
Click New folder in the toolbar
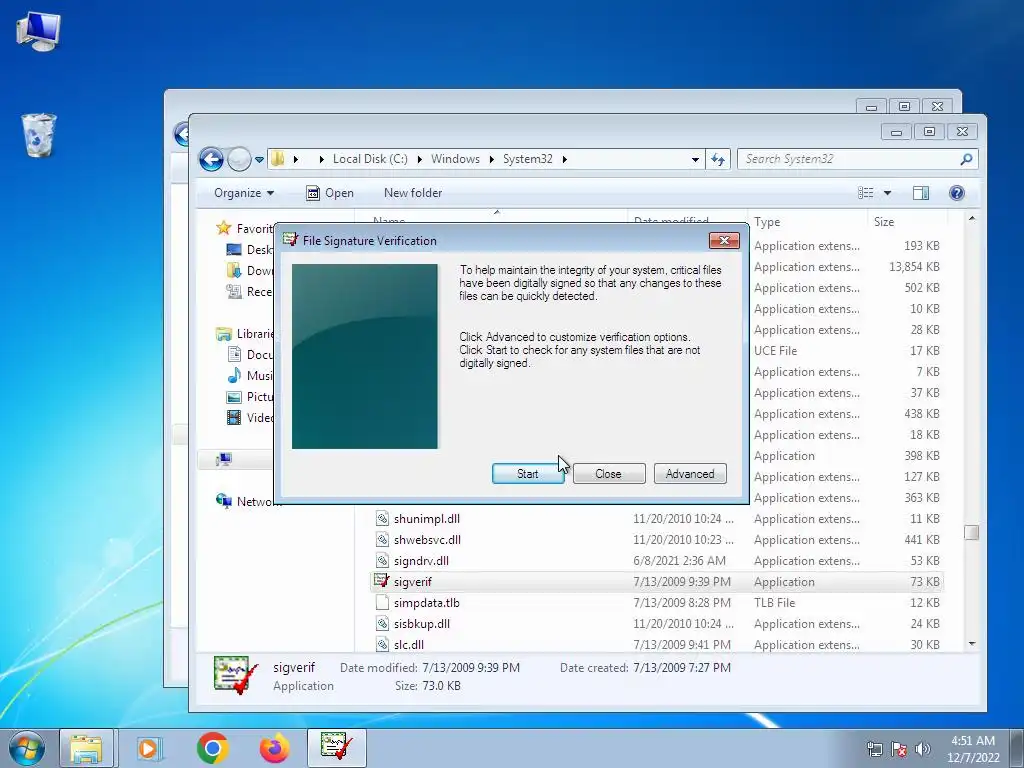coord(413,193)
